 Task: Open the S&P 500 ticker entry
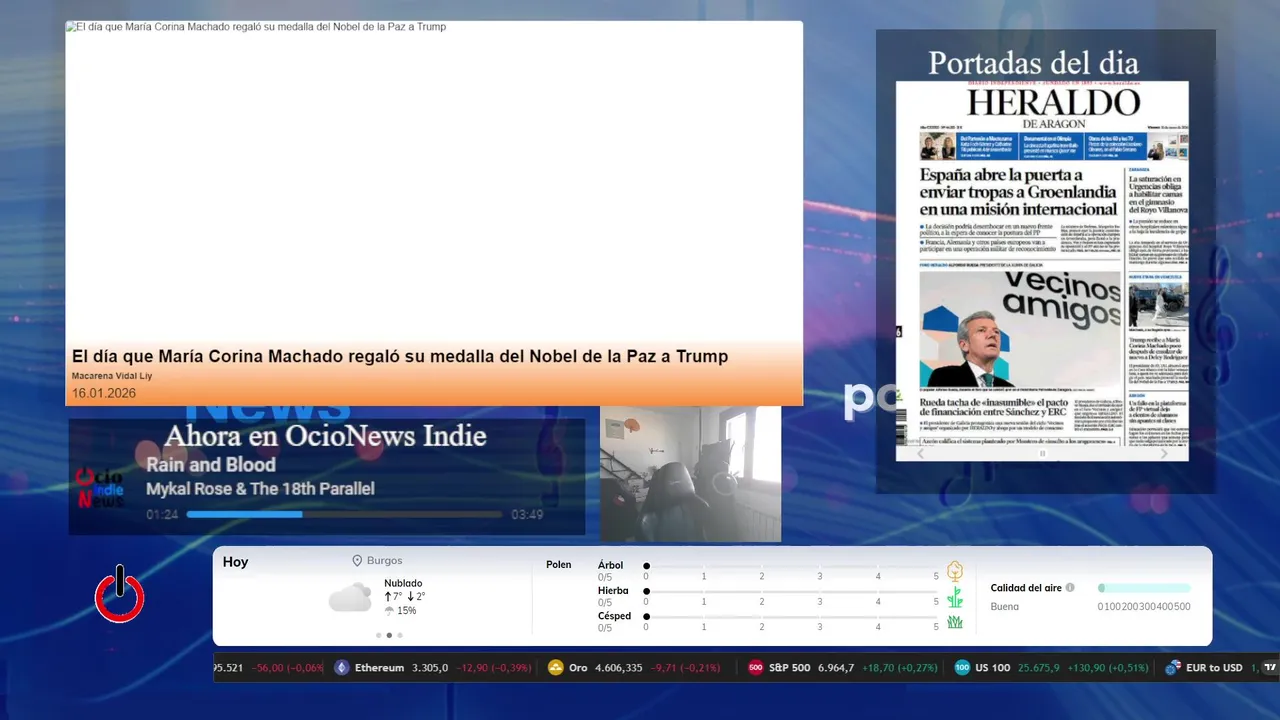pyautogui.click(x=844, y=668)
